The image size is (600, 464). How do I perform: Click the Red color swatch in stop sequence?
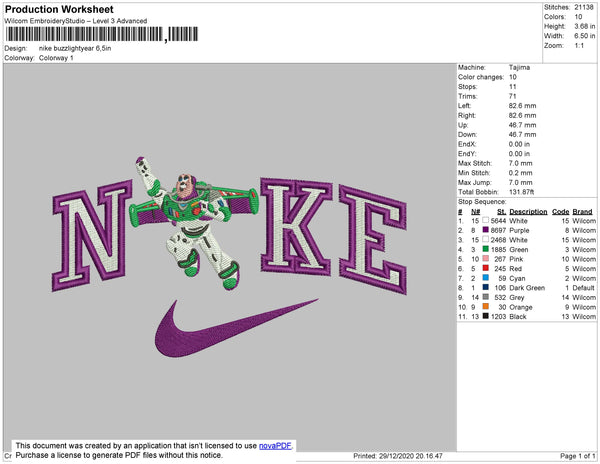click(x=486, y=268)
